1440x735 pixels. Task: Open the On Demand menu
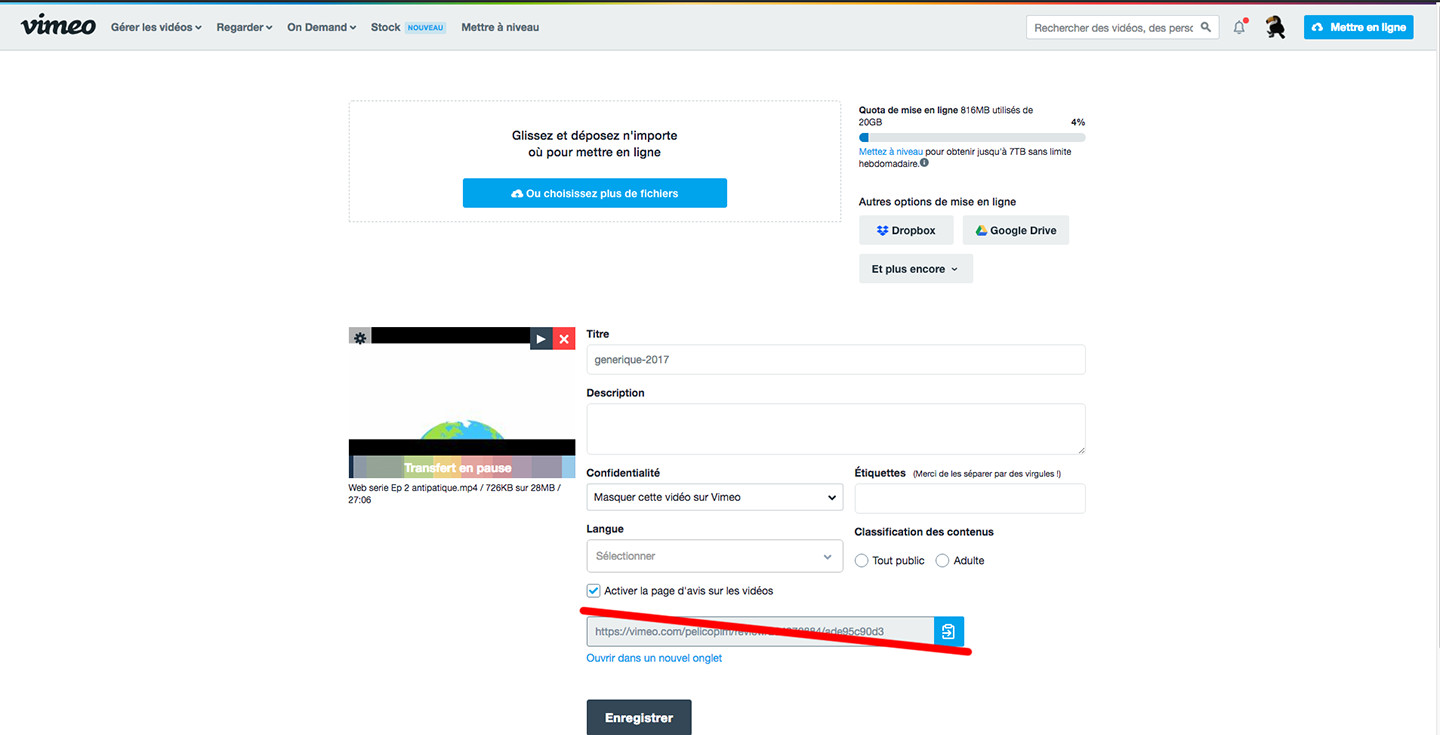321,28
